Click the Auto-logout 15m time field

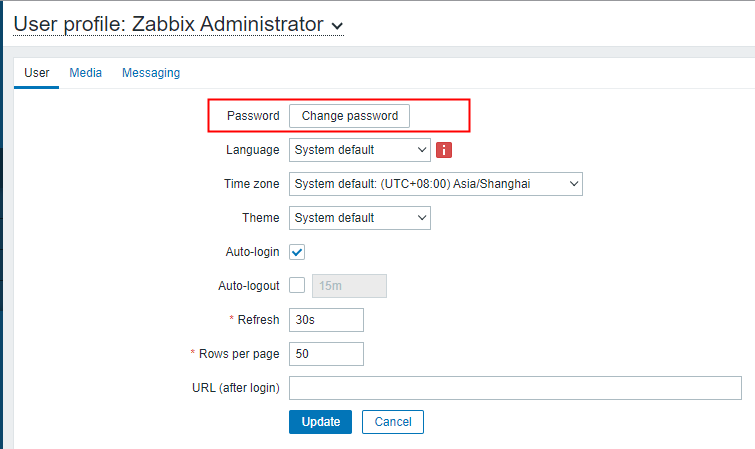(350, 286)
